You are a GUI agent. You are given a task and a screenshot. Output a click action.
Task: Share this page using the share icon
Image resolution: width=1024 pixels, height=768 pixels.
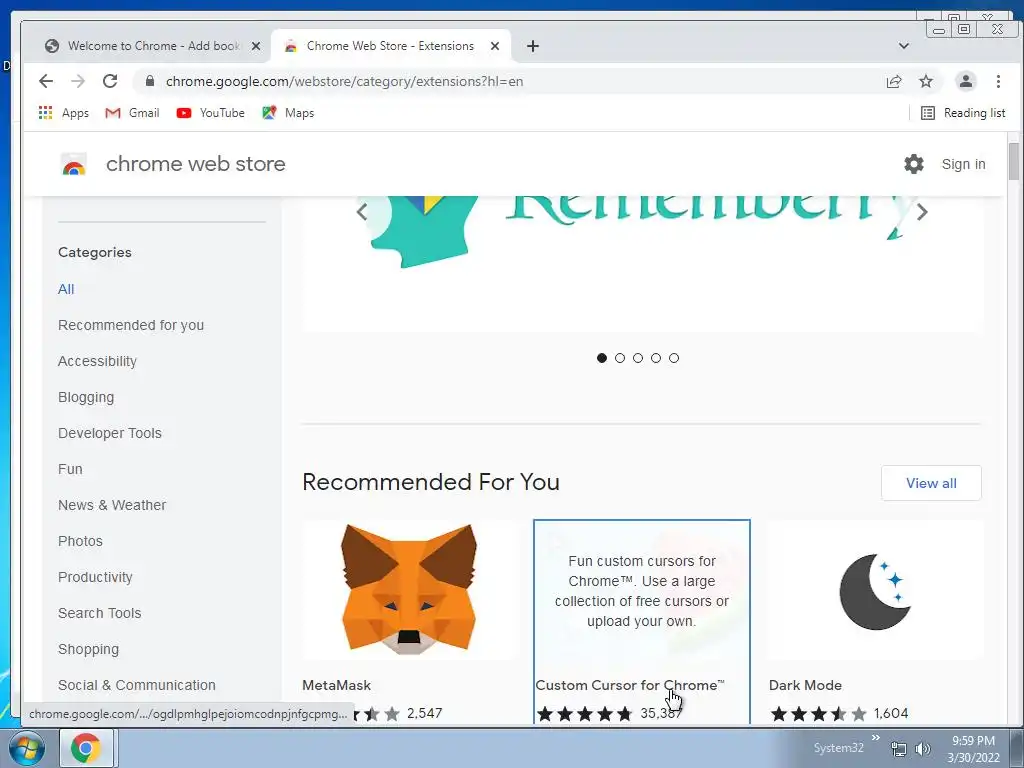tap(893, 81)
